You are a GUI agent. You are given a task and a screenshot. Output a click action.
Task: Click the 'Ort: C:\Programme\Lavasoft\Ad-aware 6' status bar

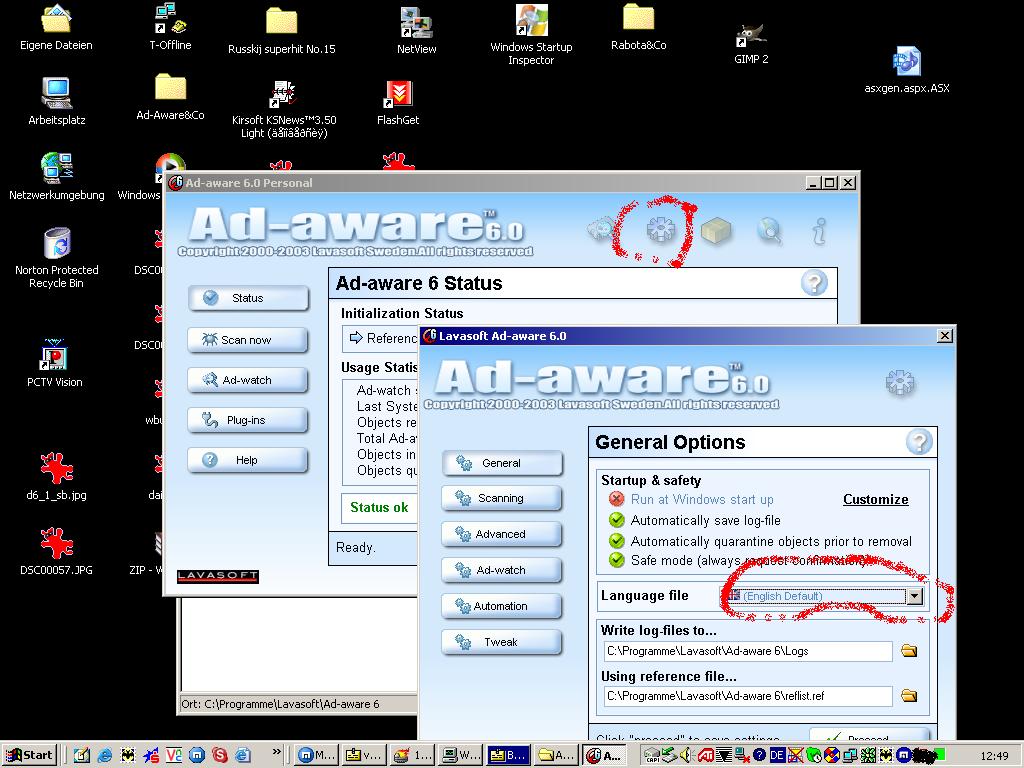(280, 704)
